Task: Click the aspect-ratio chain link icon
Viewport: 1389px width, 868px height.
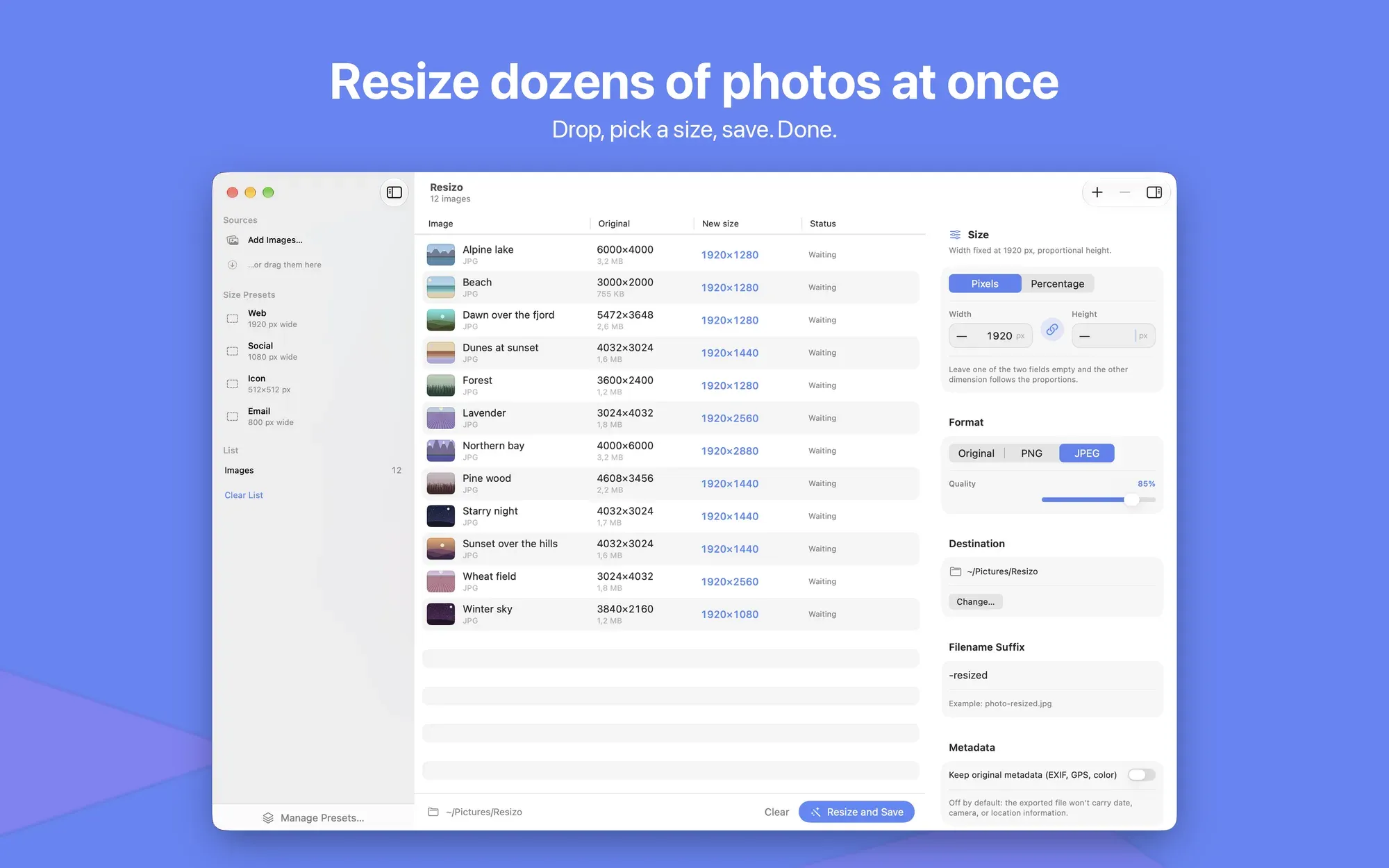Action: pyautogui.click(x=1052, y=330)
